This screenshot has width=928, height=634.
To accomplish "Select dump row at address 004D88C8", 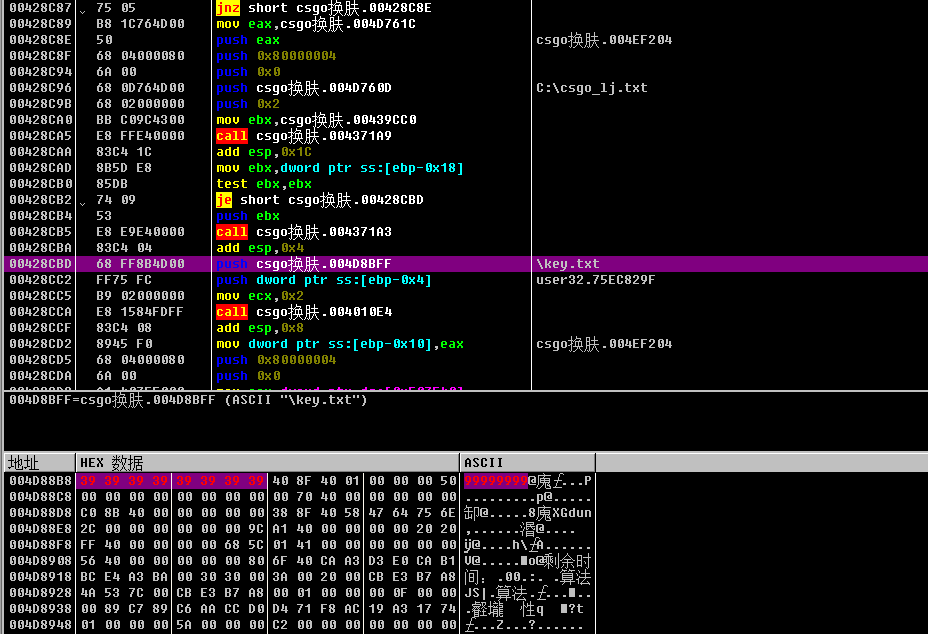I will 299,497.
